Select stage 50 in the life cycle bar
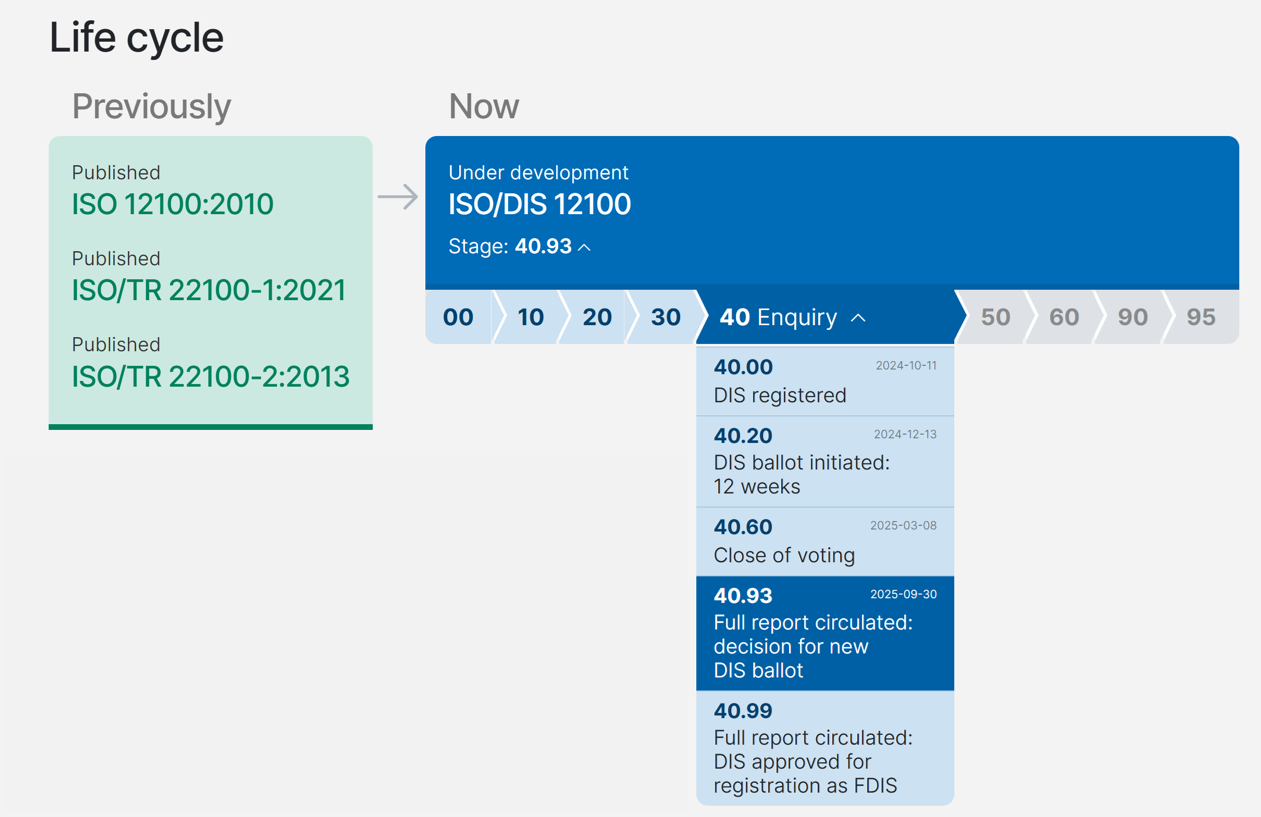 [995, 317]
